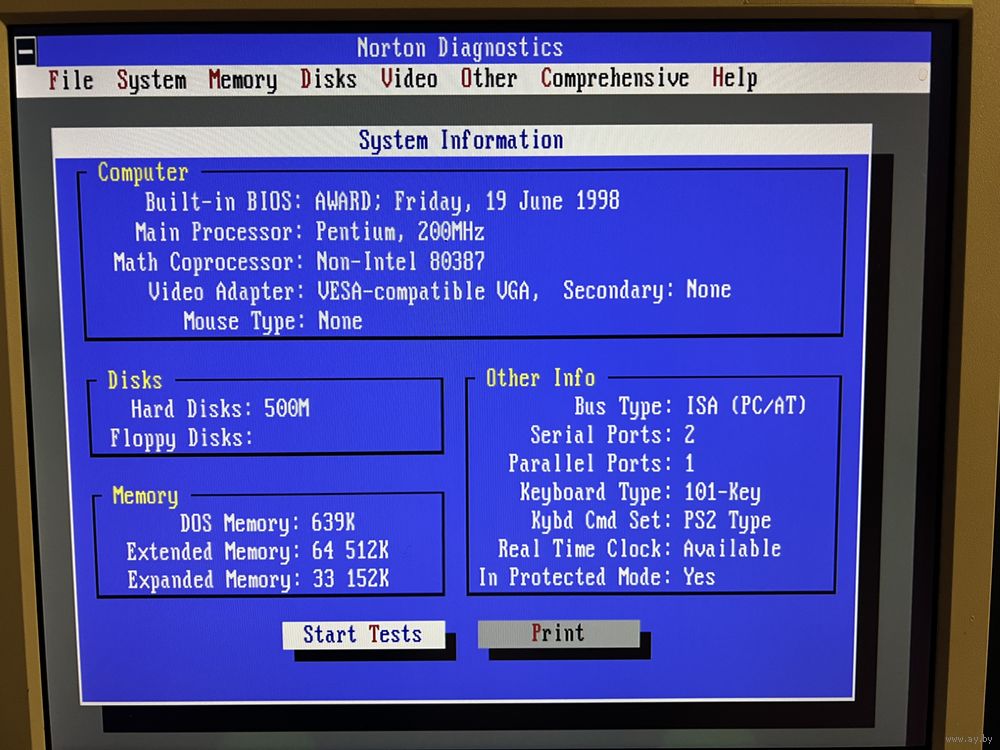Image resolution: width=1000 pixels, height=750 pixels.
Task: Click the Other Info group heading
Action: coord(541,378)
